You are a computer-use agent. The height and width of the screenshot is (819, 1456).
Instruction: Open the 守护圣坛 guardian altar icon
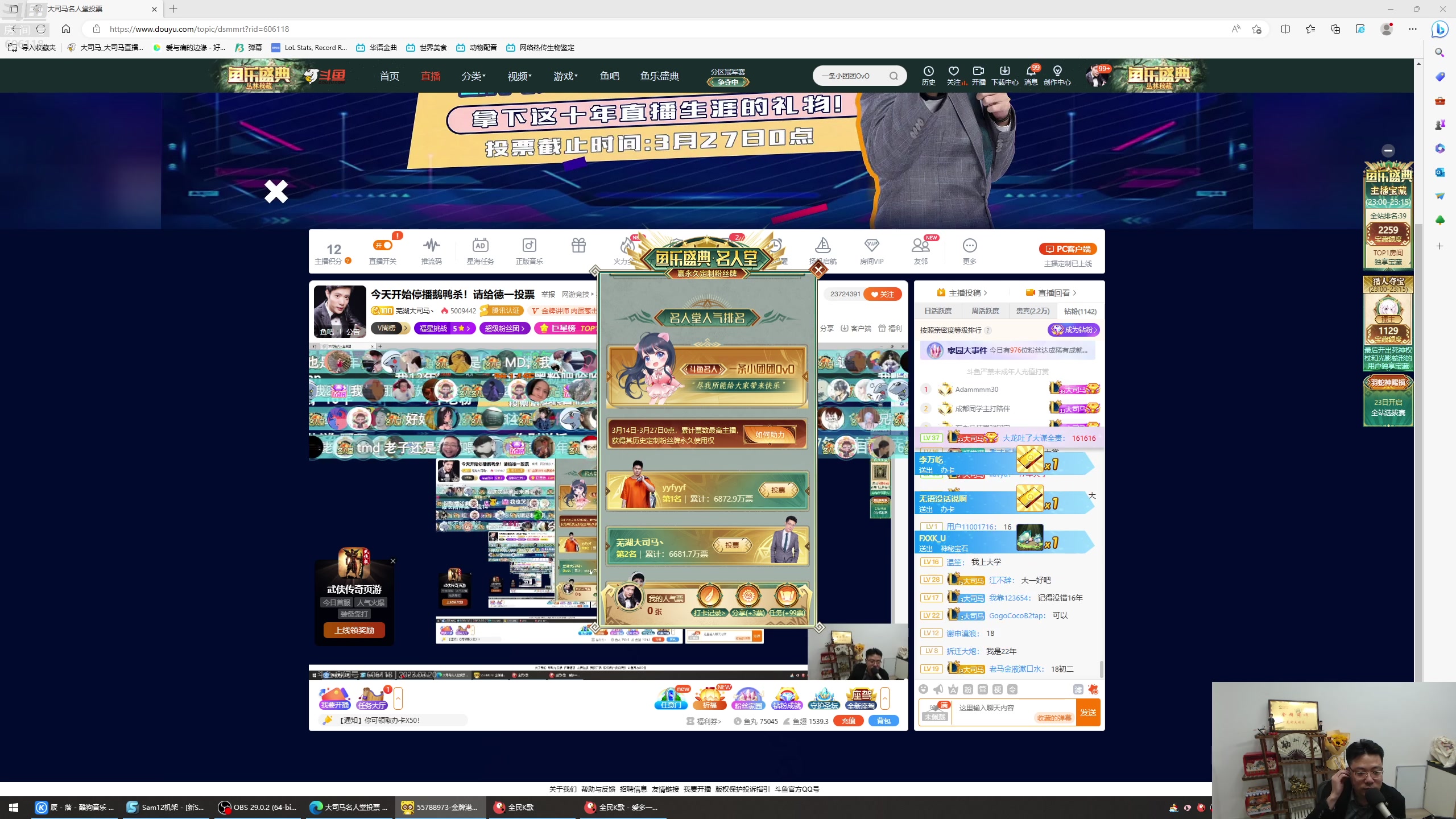coord(824,698)
